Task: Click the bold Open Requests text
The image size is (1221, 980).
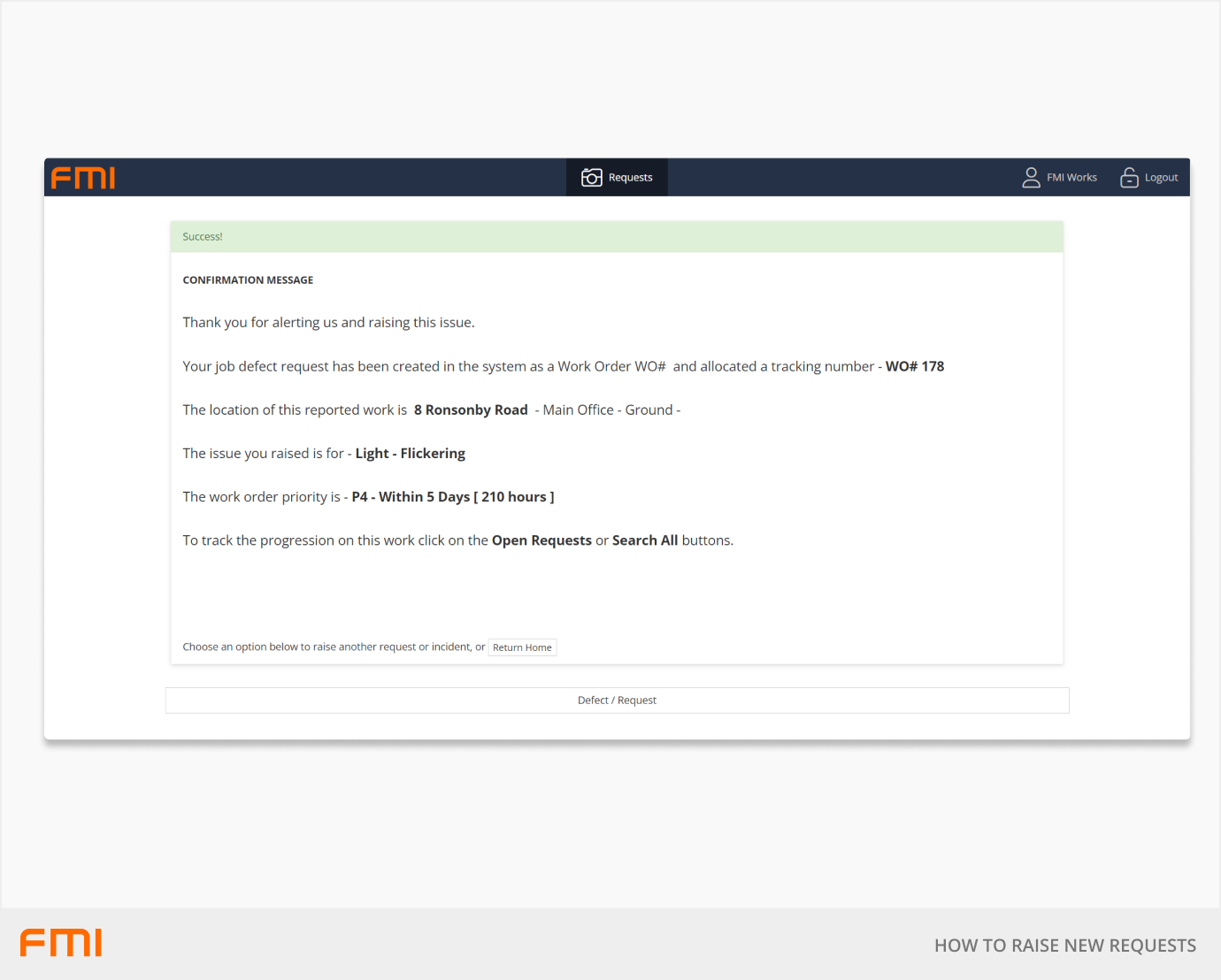Action: pos(541,540)
